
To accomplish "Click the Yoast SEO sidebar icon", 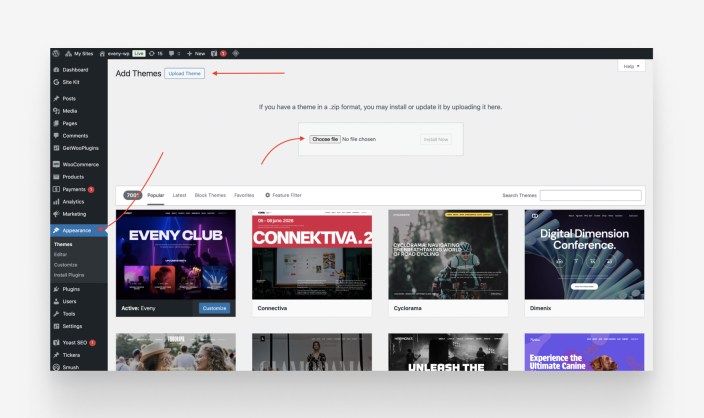I will point(56,343).
